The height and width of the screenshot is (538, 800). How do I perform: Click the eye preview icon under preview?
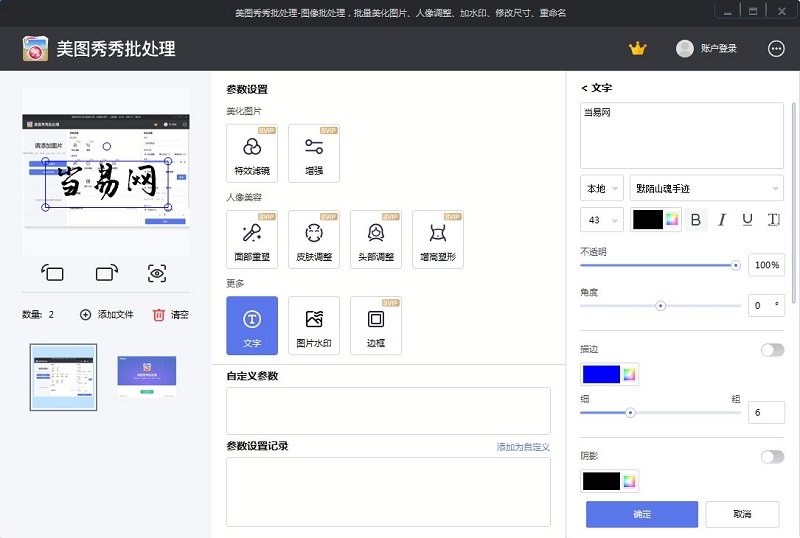click(x=157, y=273)
